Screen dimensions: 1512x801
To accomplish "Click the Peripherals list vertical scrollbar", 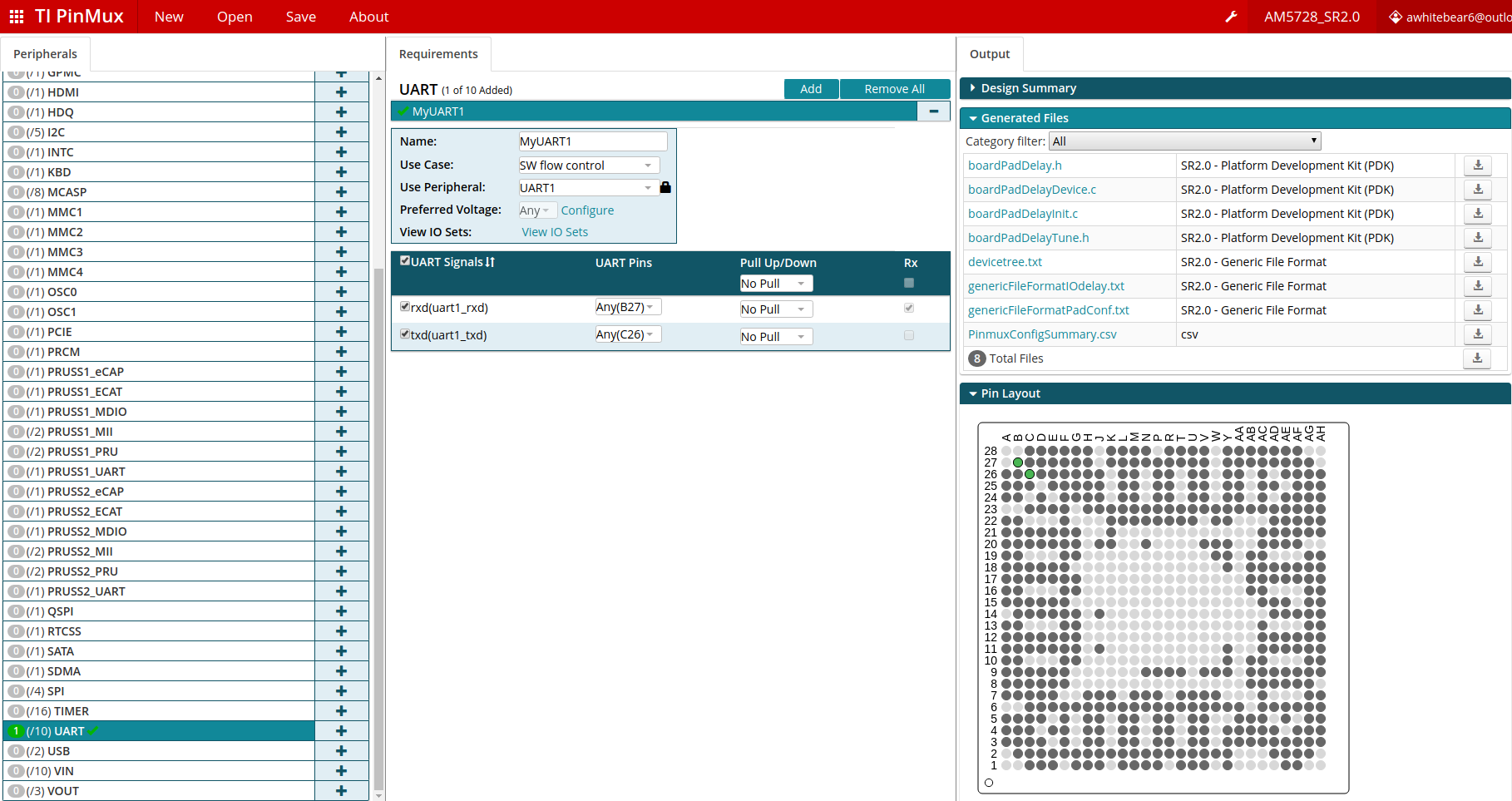I will [378, 528].
